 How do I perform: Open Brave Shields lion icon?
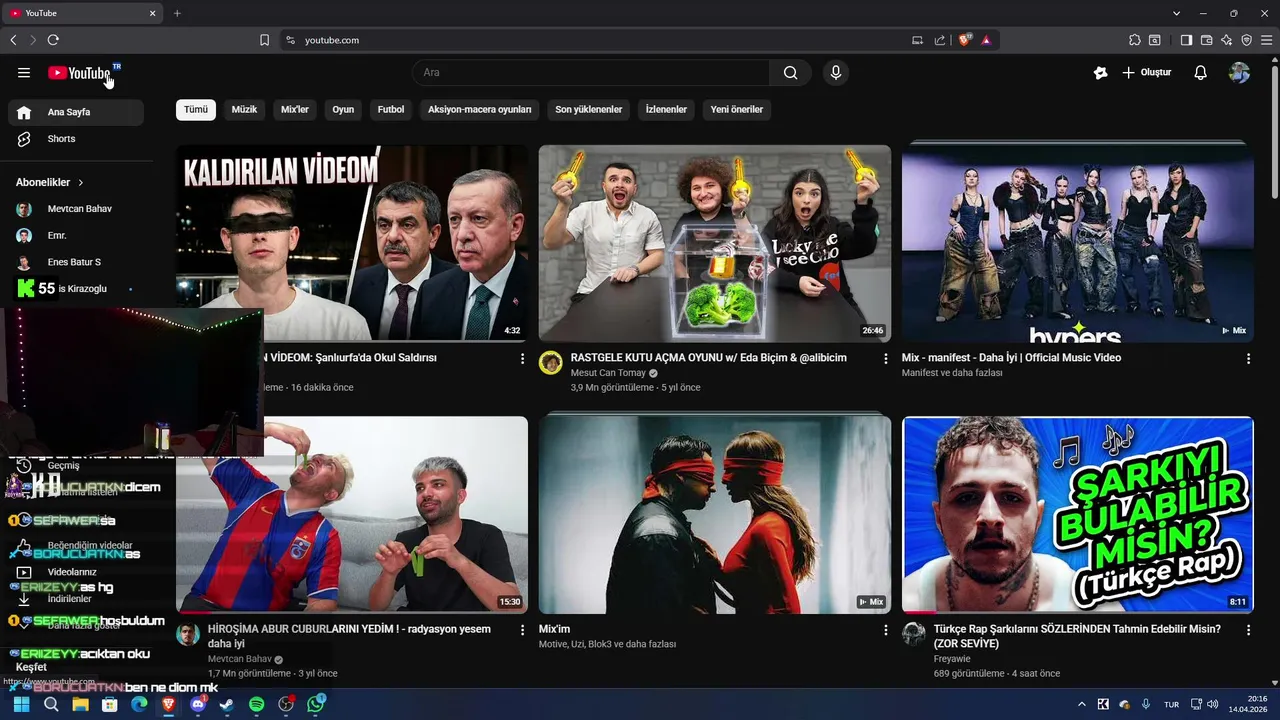(x=965, y=40)
